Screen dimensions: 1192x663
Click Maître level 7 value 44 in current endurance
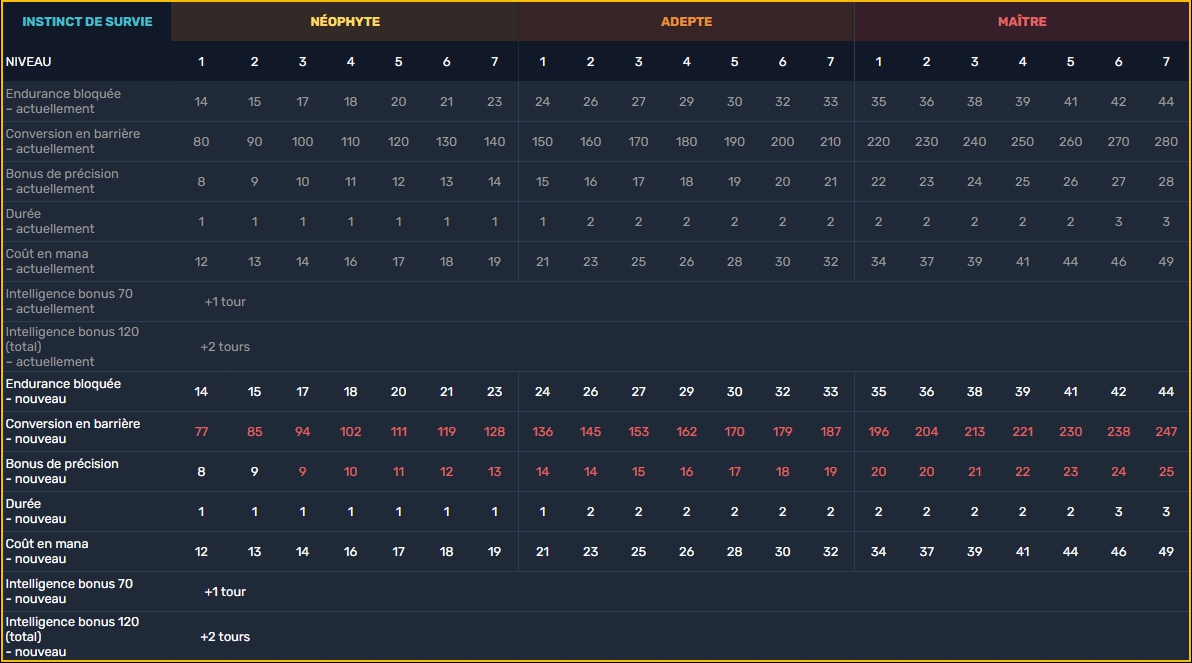point(1166,101)
